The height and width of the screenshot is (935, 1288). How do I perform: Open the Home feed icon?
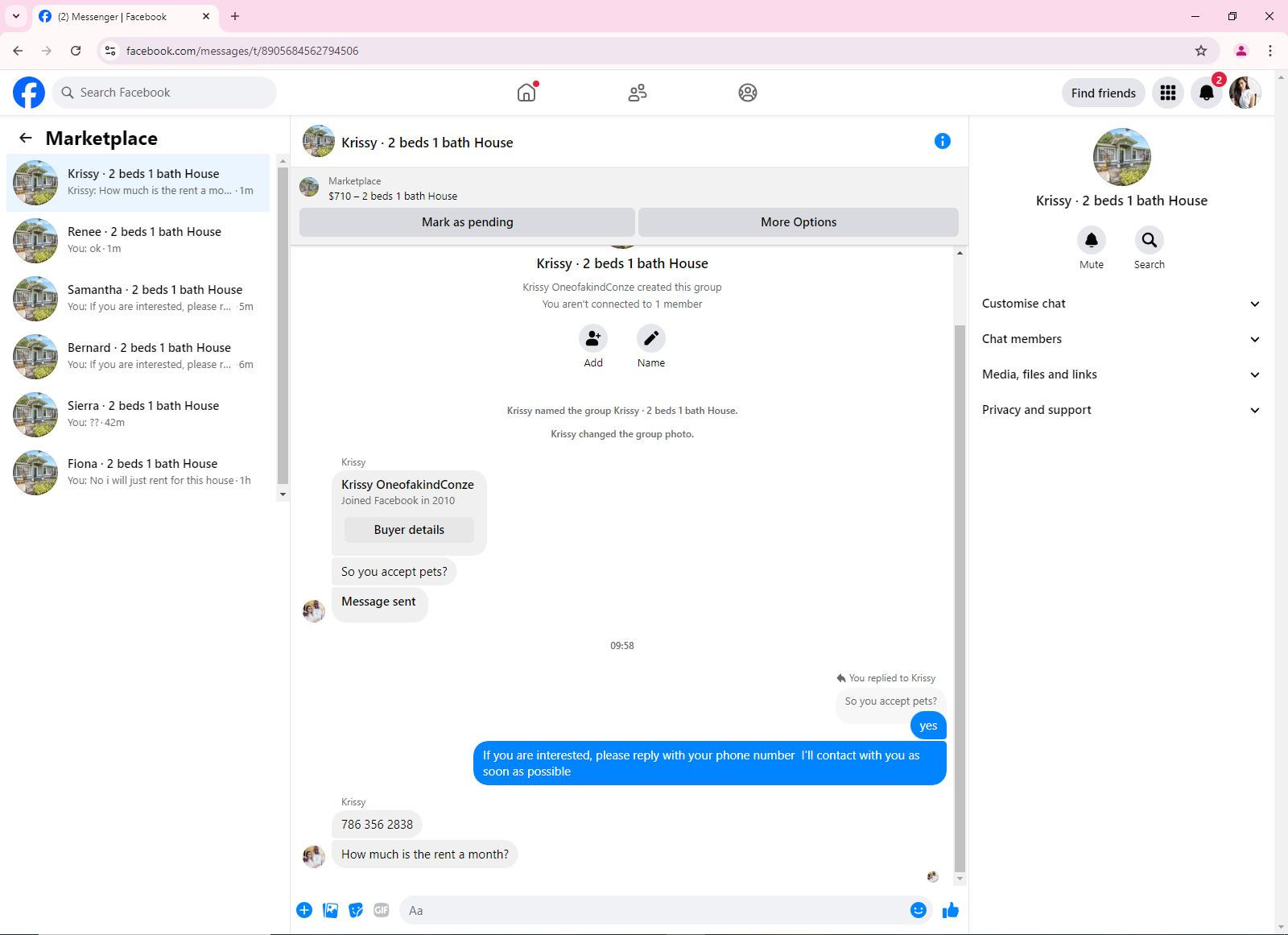pyautogui.click(x=526, y=93)
